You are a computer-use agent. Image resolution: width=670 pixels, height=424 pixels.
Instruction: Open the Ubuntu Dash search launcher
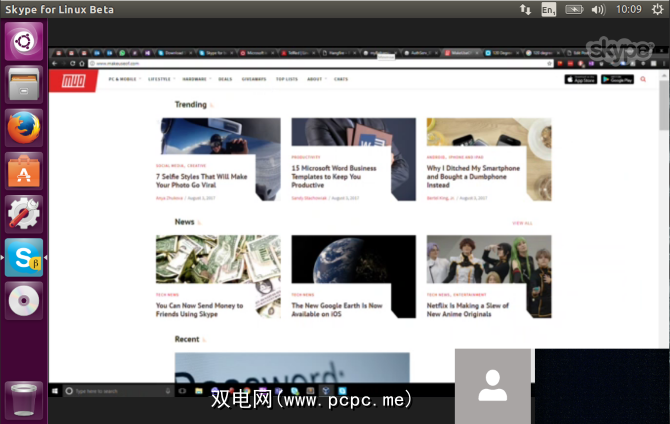(x=24, y=42)
